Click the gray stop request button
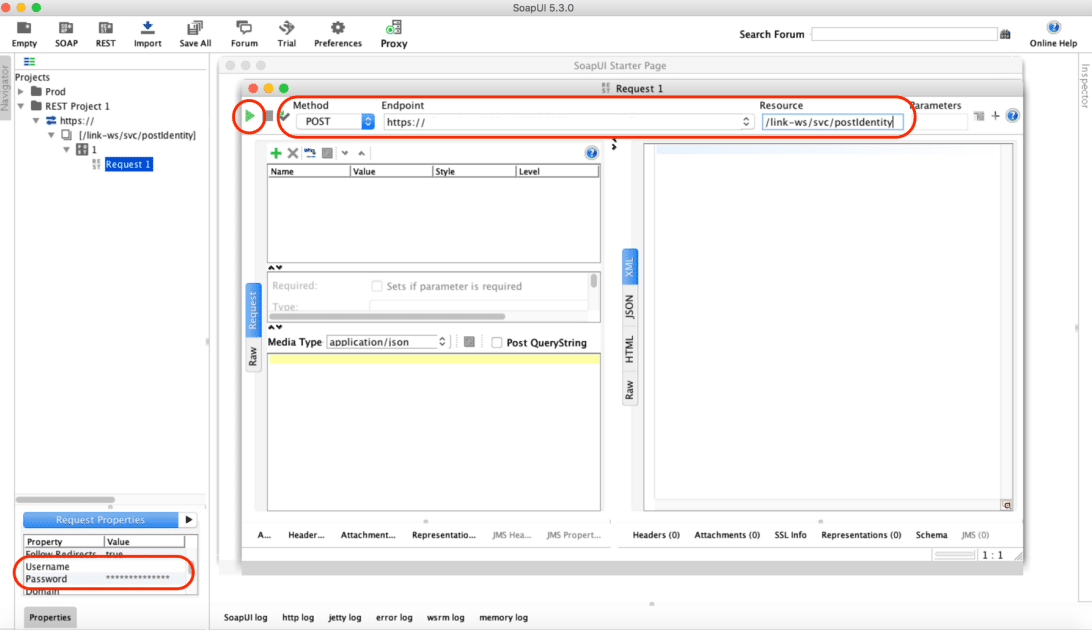Image resolution: width=1092 pixels, height=630 pixels. (x=269, y=116)
